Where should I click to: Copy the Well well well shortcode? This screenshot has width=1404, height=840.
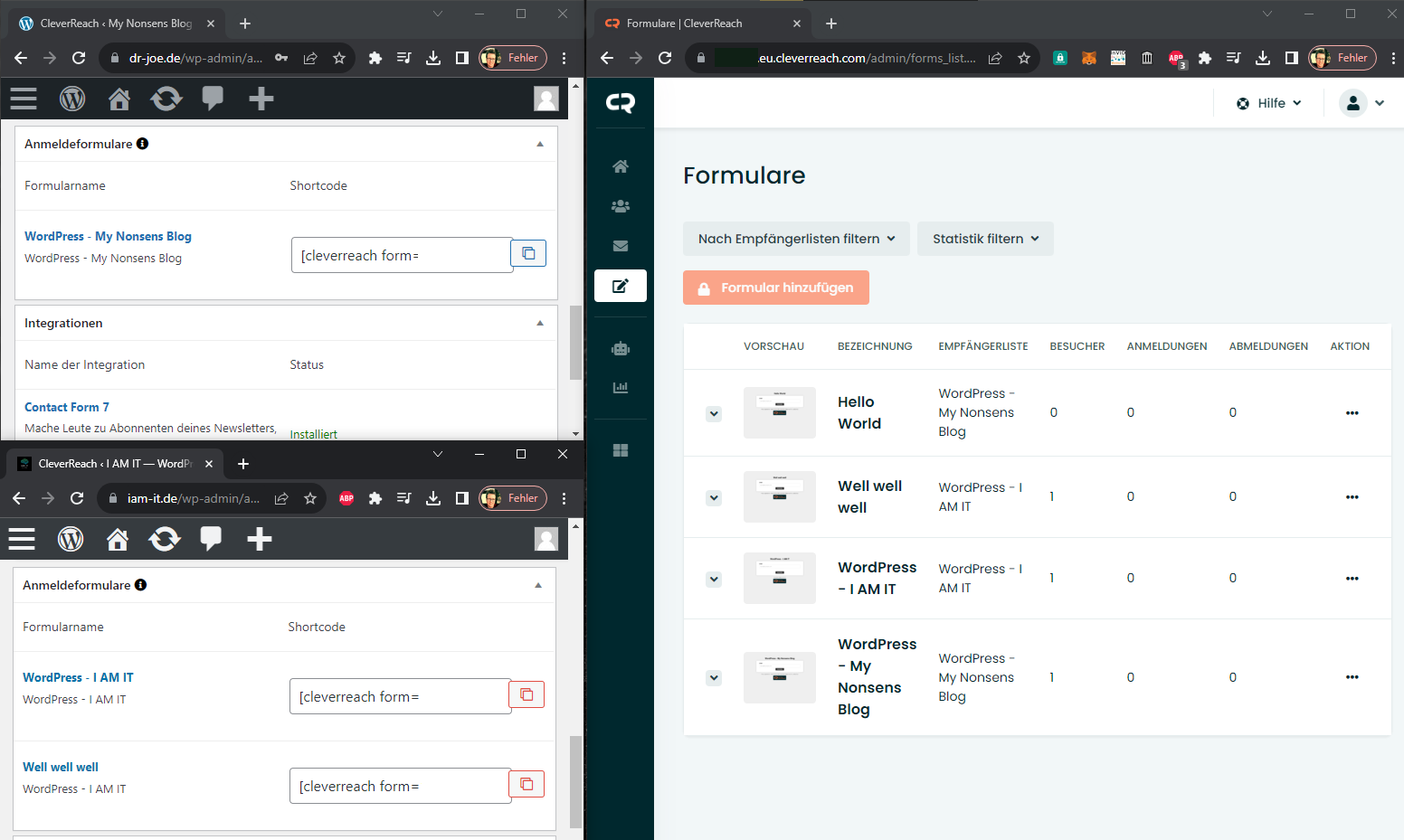526,784
